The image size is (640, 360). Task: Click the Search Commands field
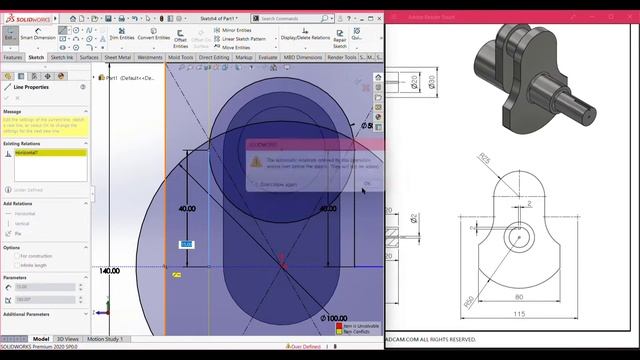click(291, 19)
